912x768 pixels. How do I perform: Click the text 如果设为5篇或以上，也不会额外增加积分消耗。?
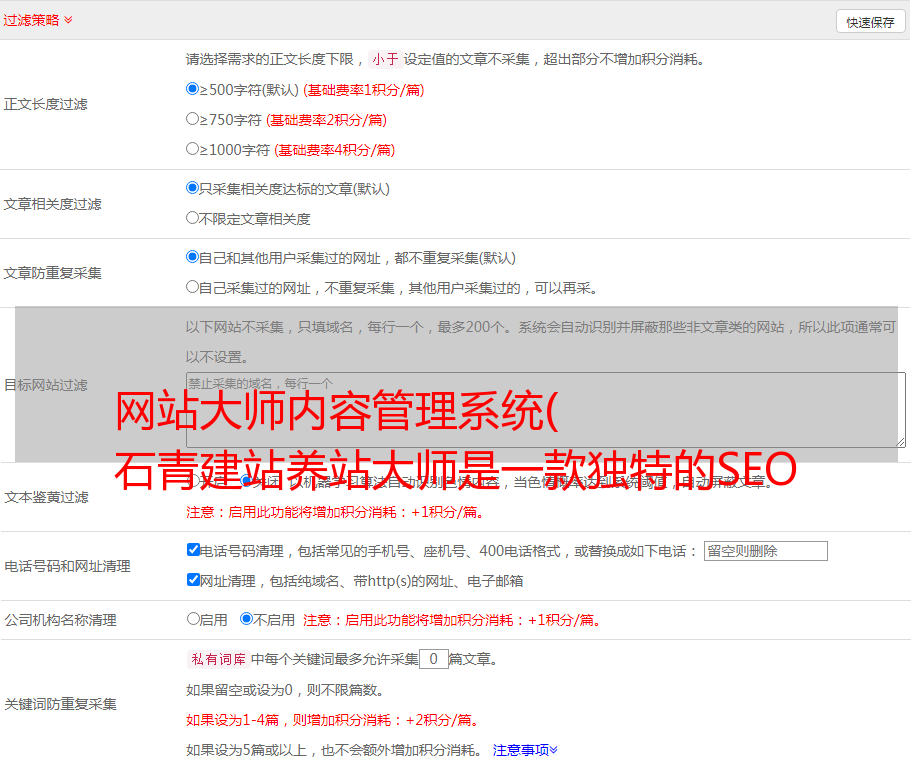pyautogui.click(x=334, y=751)
